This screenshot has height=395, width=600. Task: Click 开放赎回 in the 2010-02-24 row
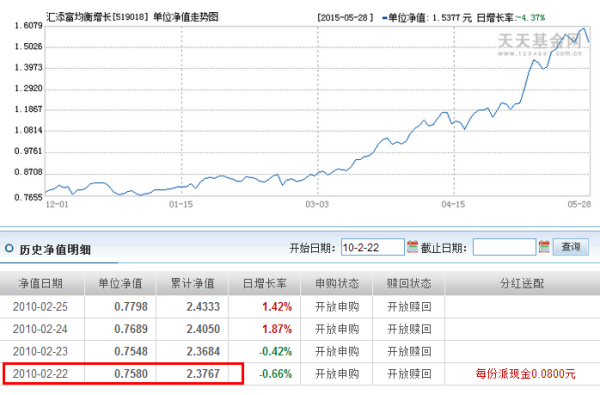(x=409, y=329)
